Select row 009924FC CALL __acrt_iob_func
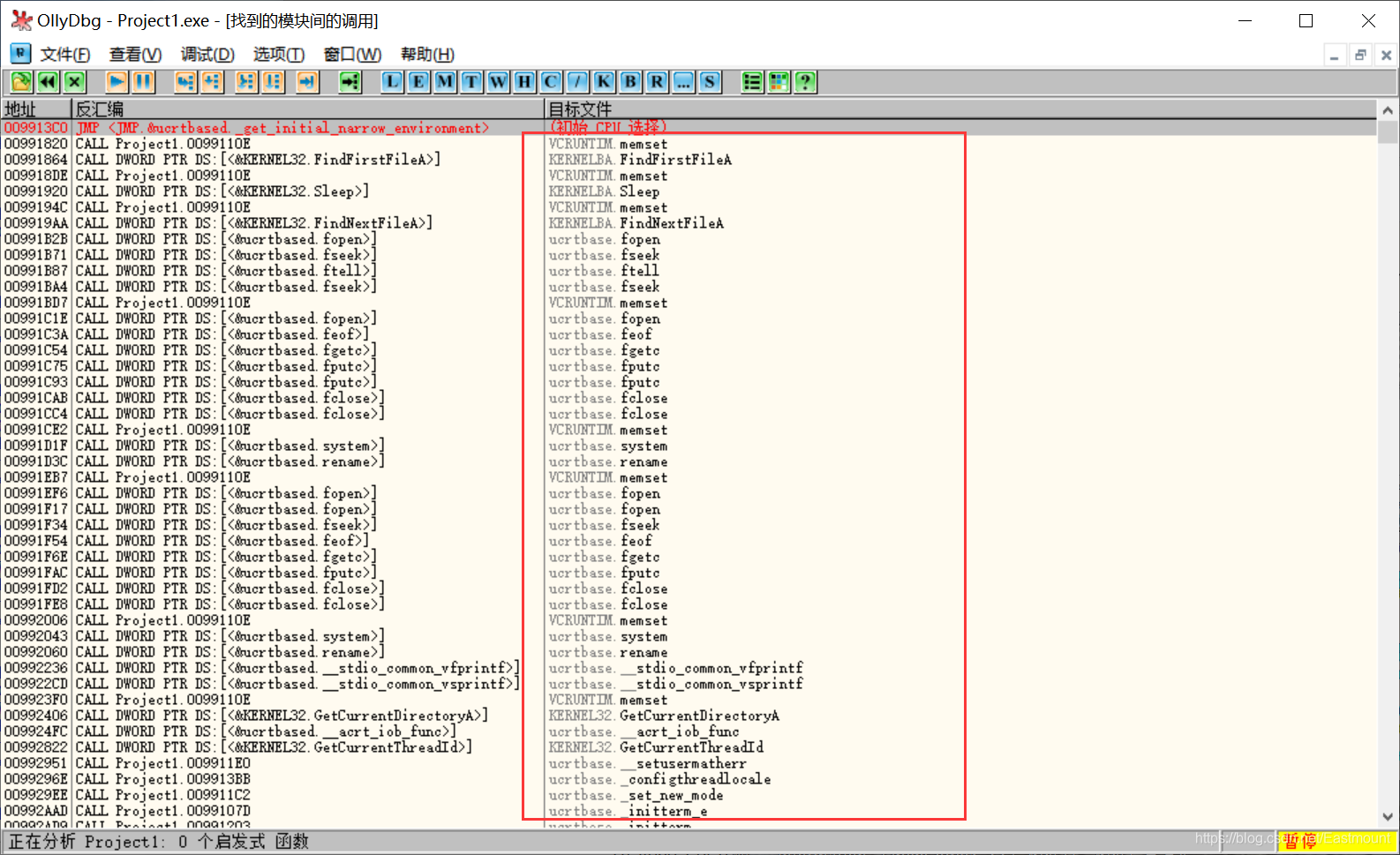Viewport: 1400px width, 855px height. (x=689, y=731)
